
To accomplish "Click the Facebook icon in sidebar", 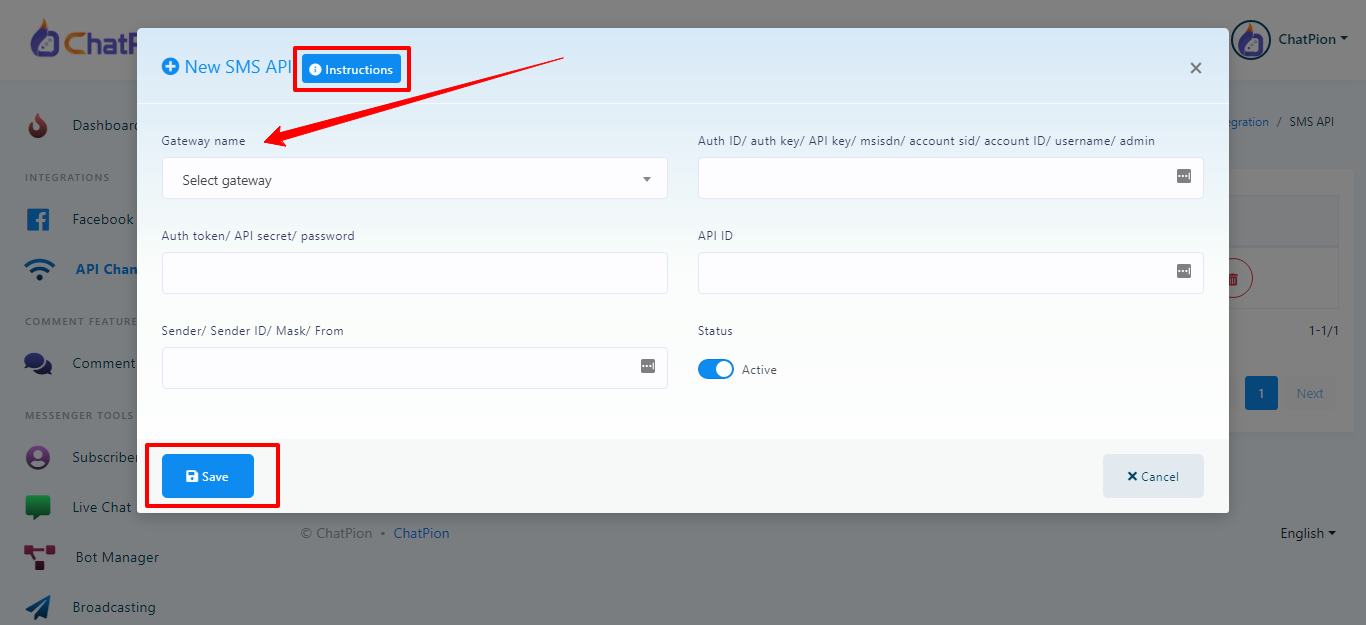I will point(38,219).
